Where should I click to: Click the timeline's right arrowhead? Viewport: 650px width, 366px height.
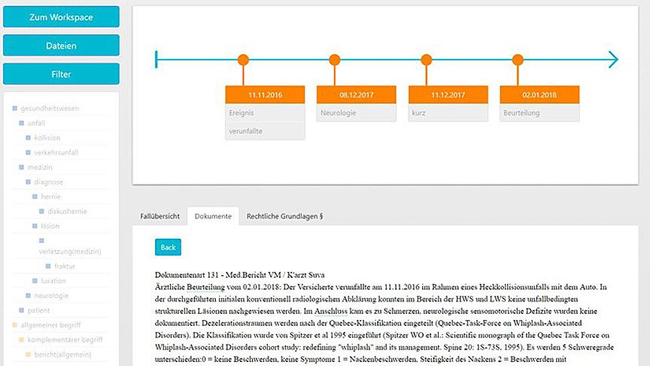coord(614,60)
